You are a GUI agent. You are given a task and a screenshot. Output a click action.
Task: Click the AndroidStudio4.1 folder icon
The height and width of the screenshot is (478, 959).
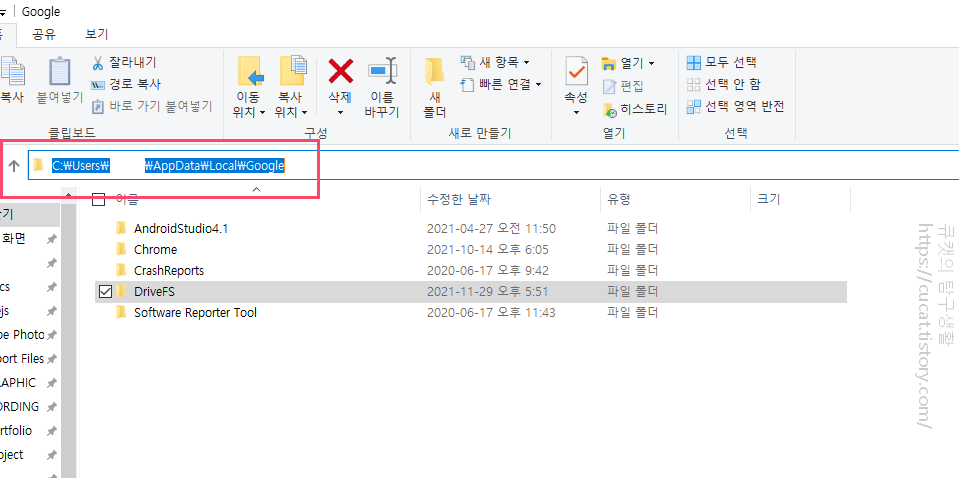coord(120,229)
